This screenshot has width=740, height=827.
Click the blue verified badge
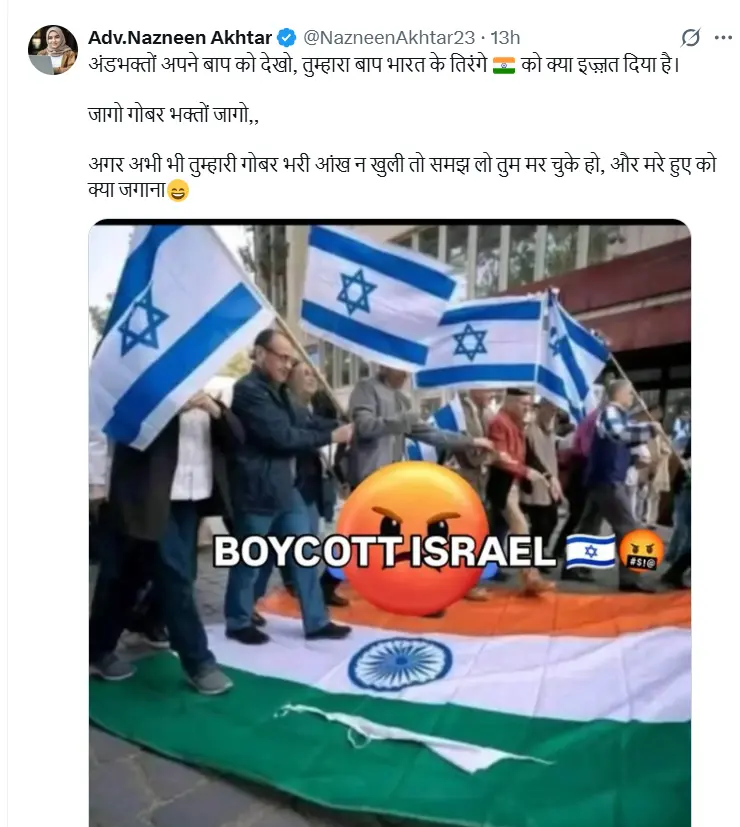pyautogui.click(x=286, y=38)
